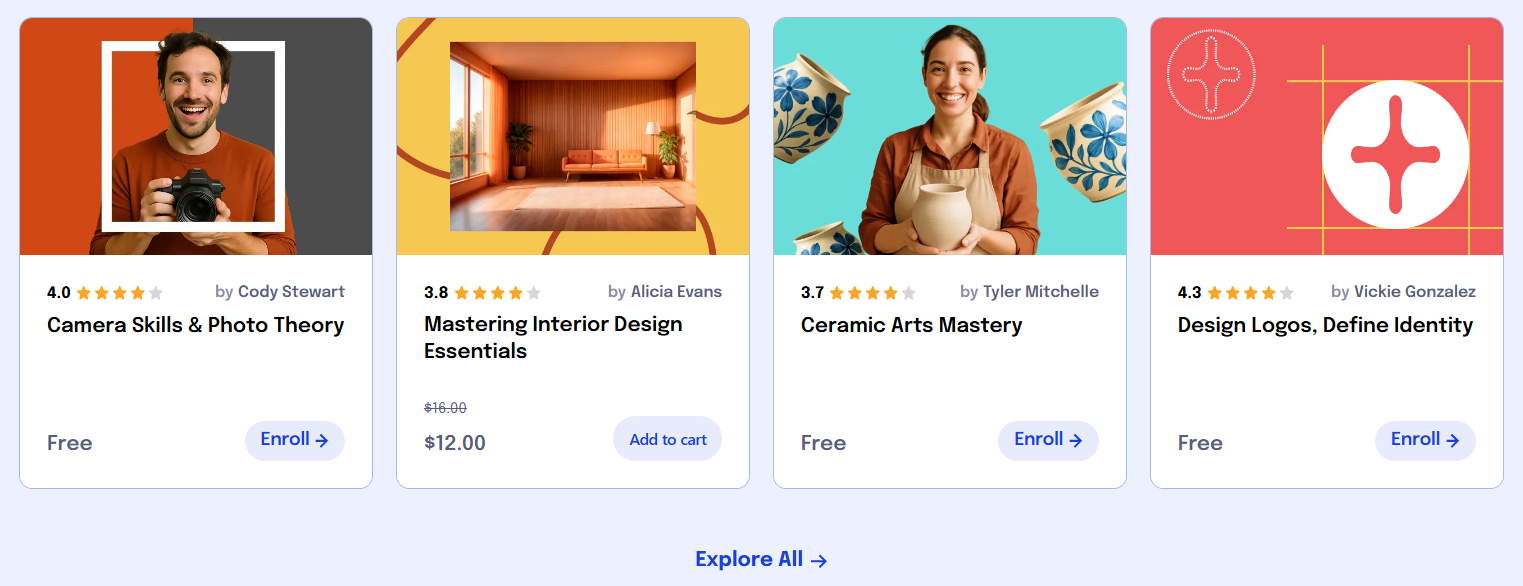Open Mastering Interior Design Essentials title
1523x586 pixels.
click(x=554, y=338)
